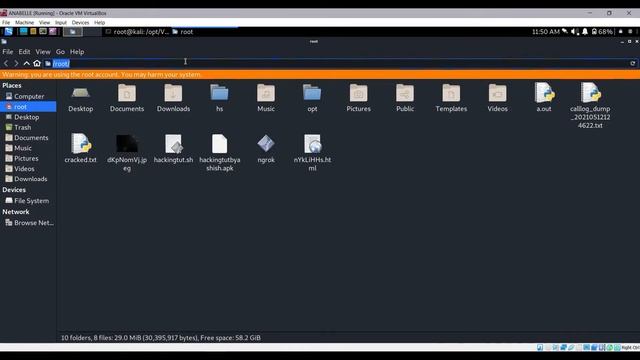Click the battery 68% indicator

(x=602, y=31)
